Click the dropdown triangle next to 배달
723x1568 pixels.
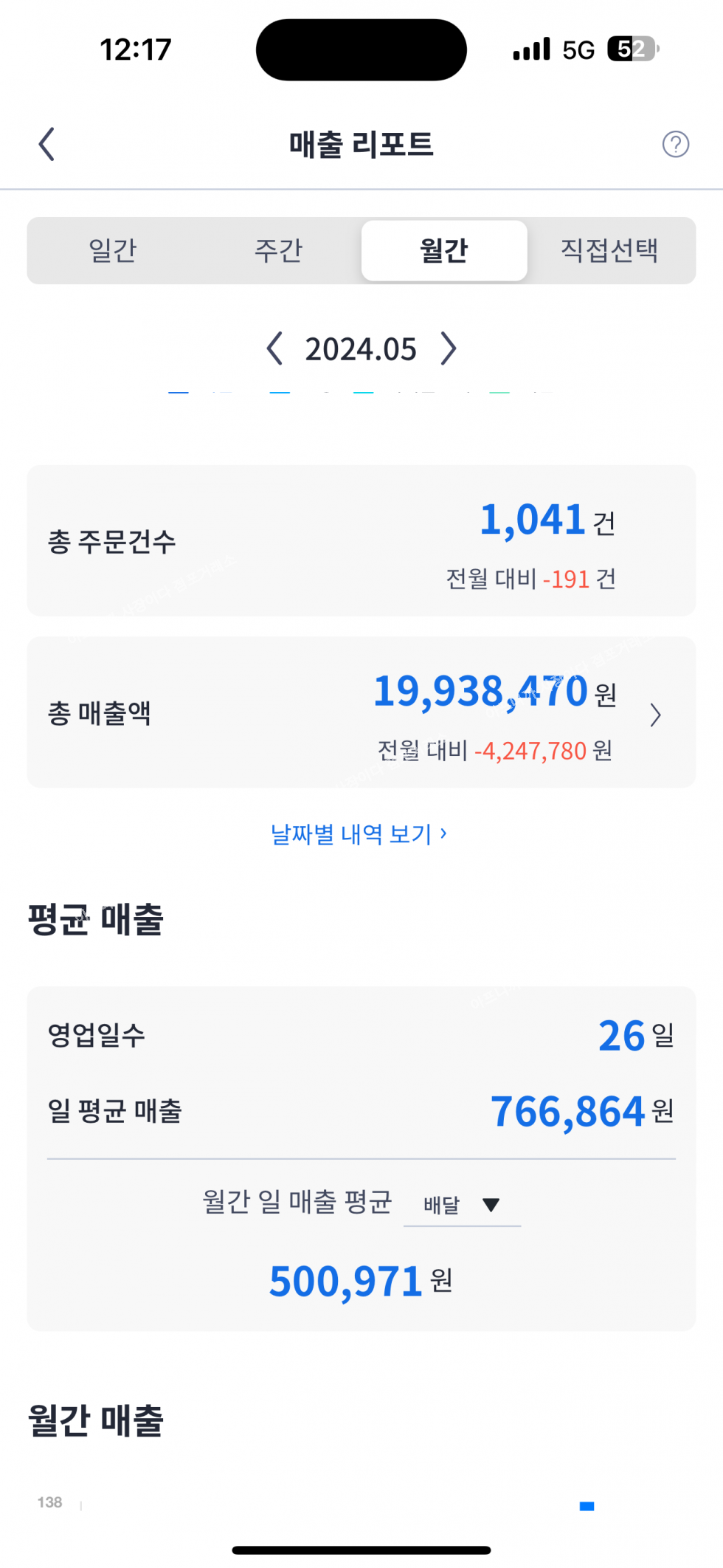(491, 1205)
